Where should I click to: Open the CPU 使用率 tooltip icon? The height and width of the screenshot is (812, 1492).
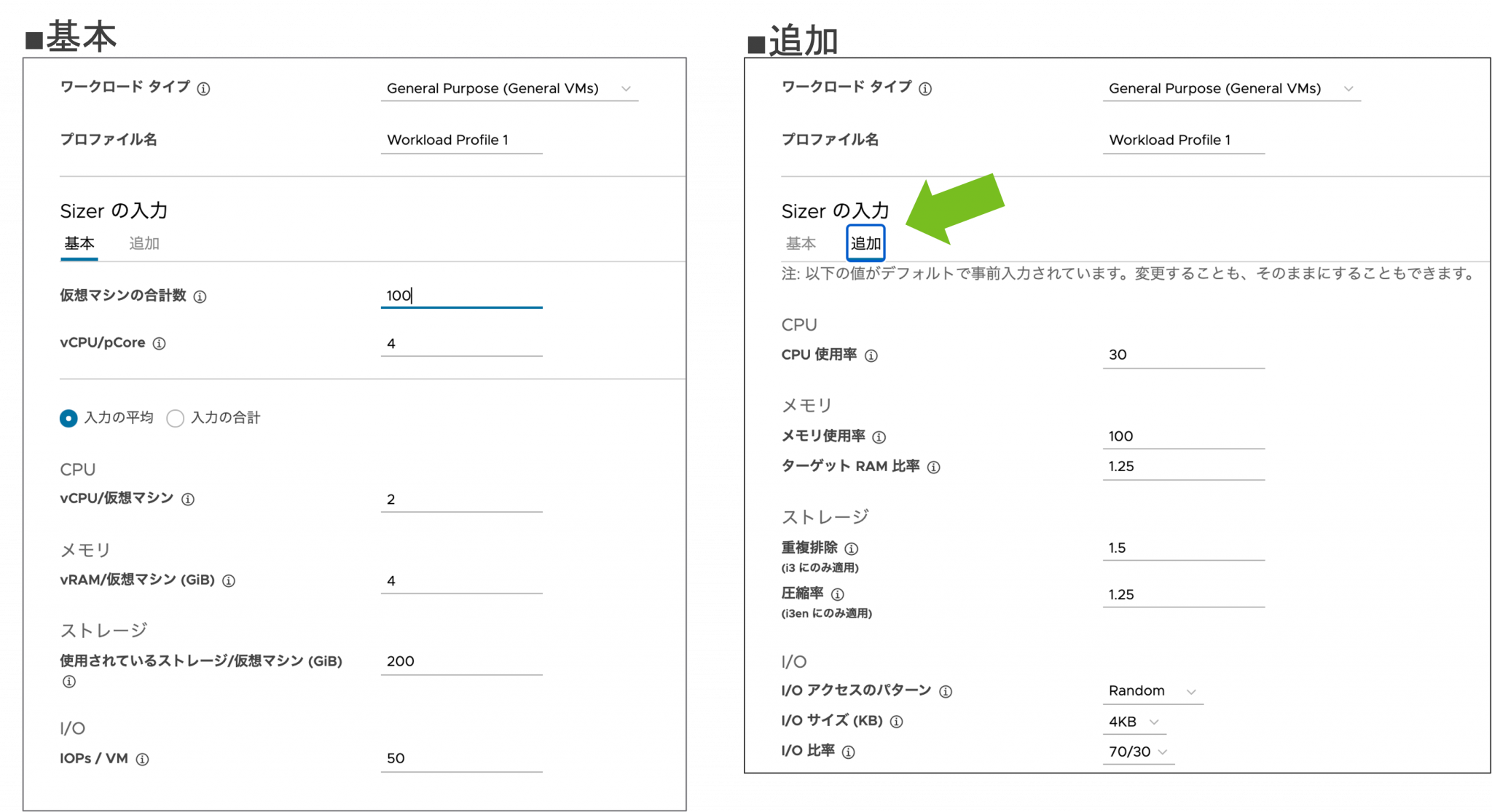click(871, 355)
